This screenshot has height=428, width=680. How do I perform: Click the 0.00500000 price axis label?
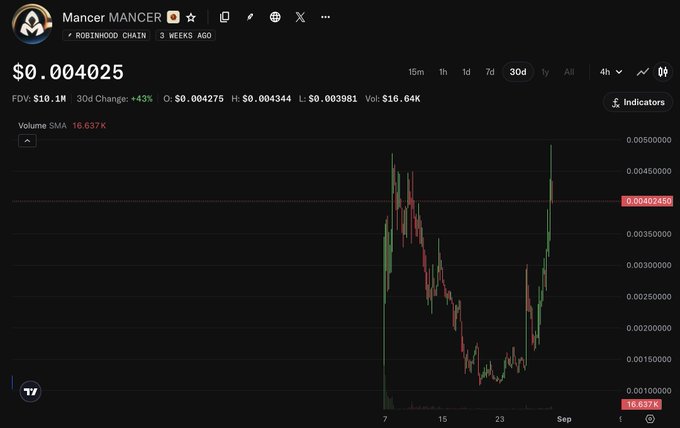point(649,140)
